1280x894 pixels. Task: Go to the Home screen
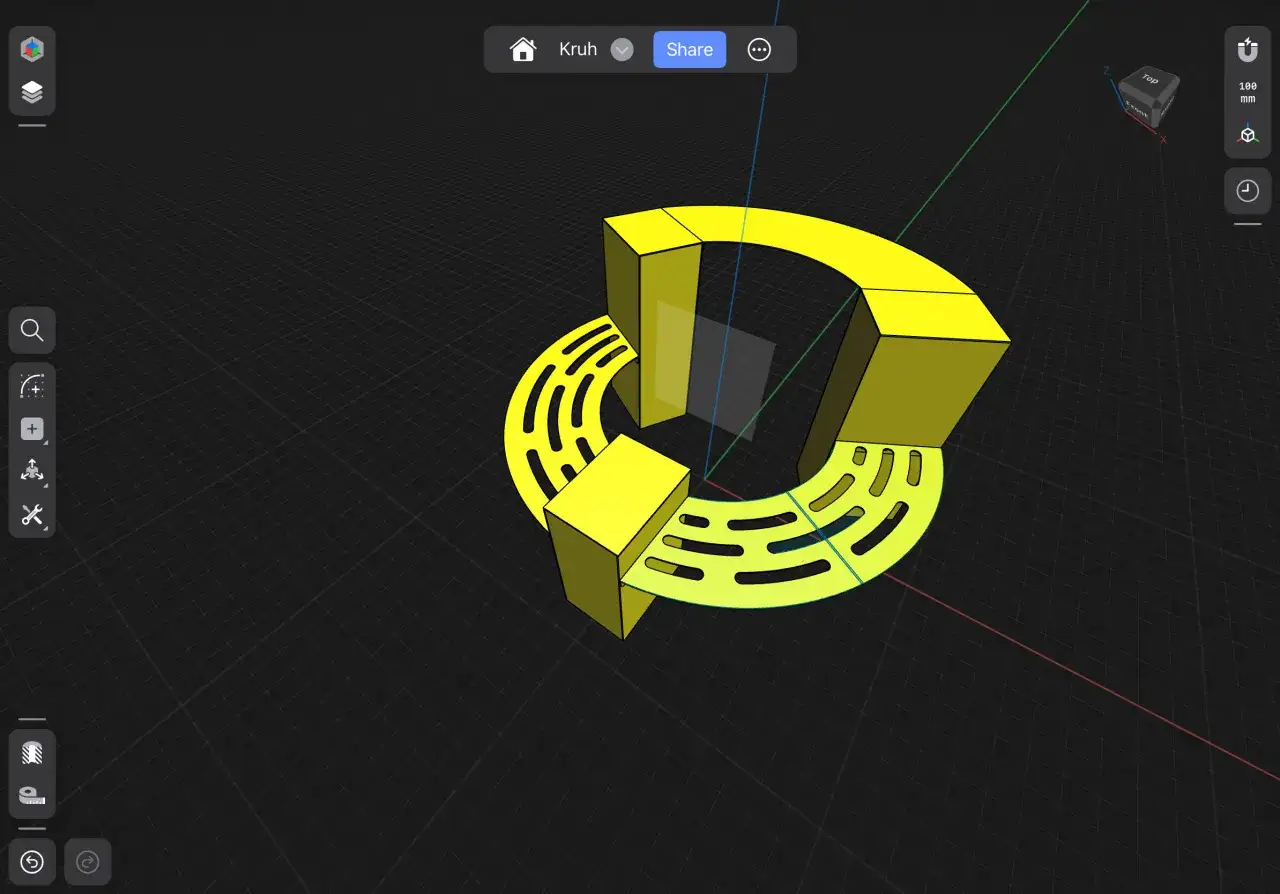pos(523,50)
